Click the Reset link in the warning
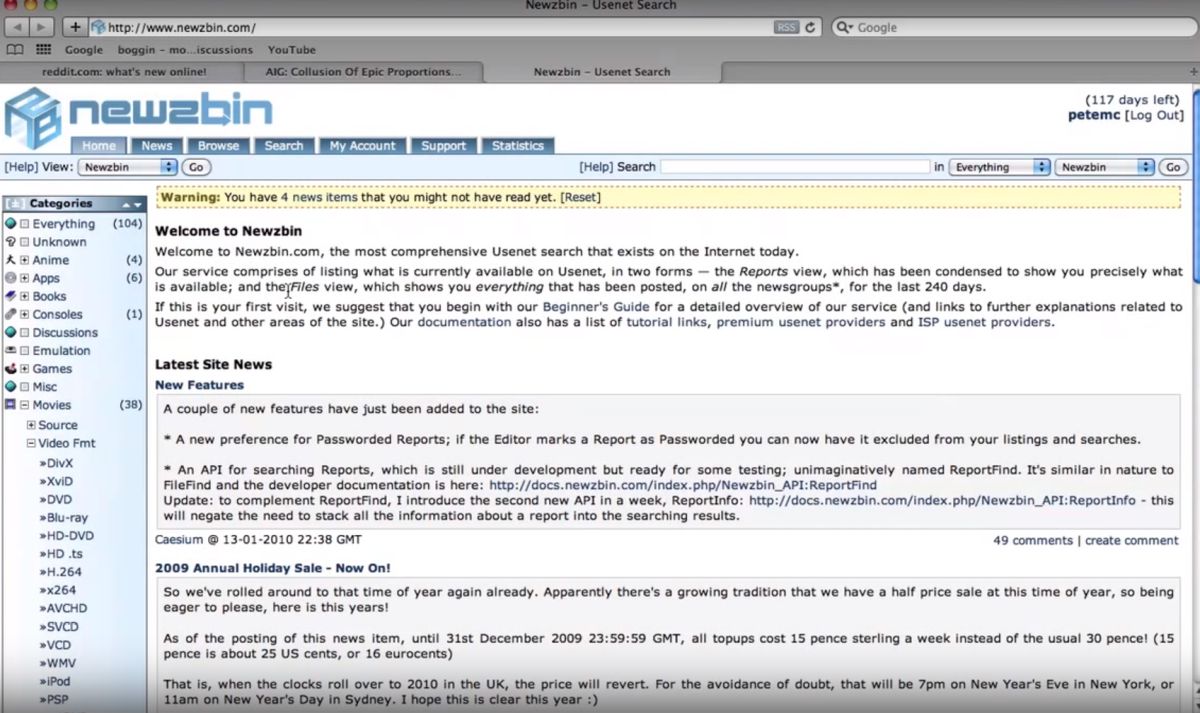This screenshot has height=713, width=1200. 580,197
